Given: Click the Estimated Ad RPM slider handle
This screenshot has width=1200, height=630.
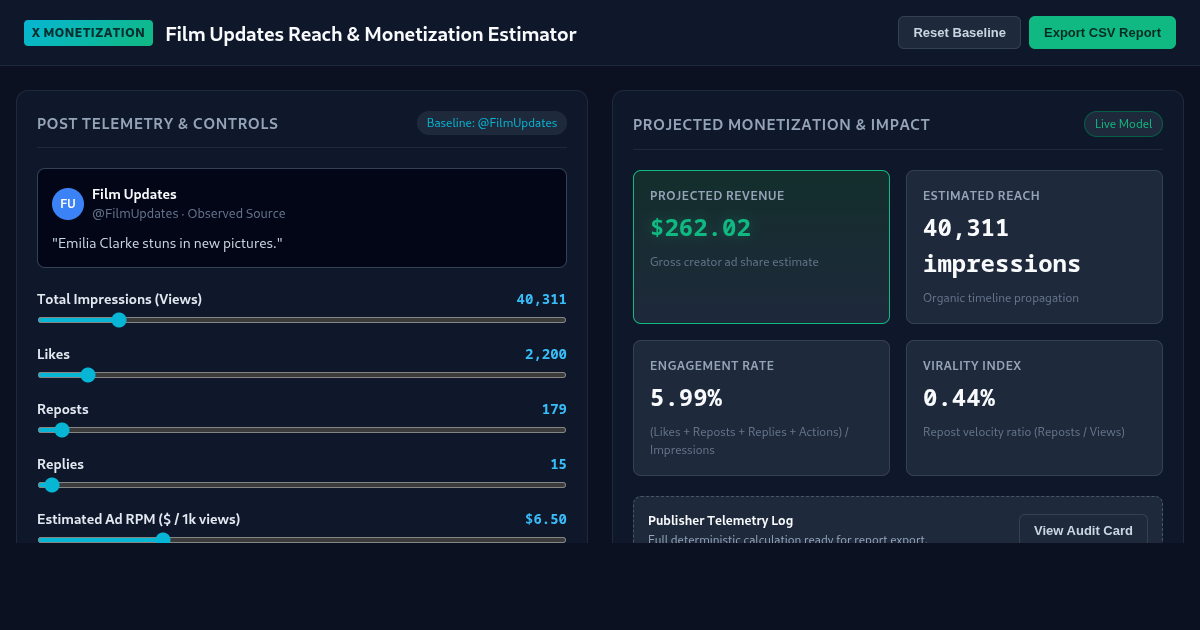Looking at the screenshot, I should click(x=163, y=539).
